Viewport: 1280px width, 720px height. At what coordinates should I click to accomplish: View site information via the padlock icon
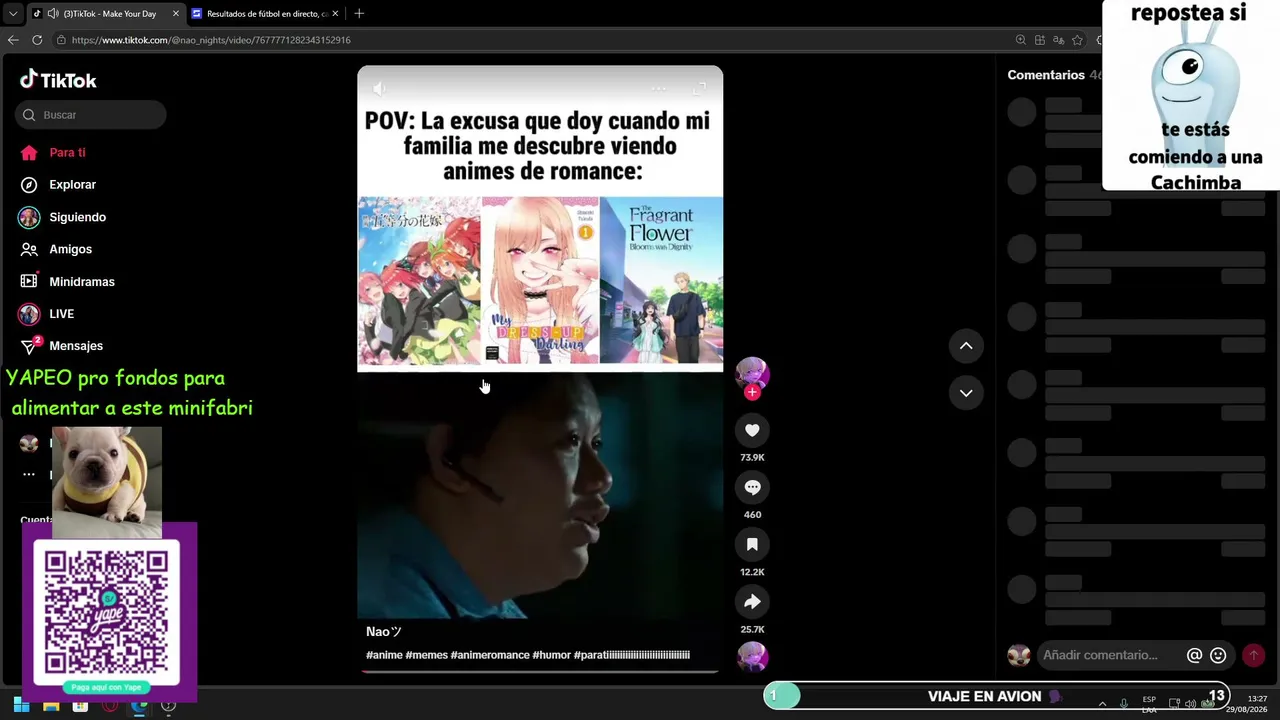point(61,40)
